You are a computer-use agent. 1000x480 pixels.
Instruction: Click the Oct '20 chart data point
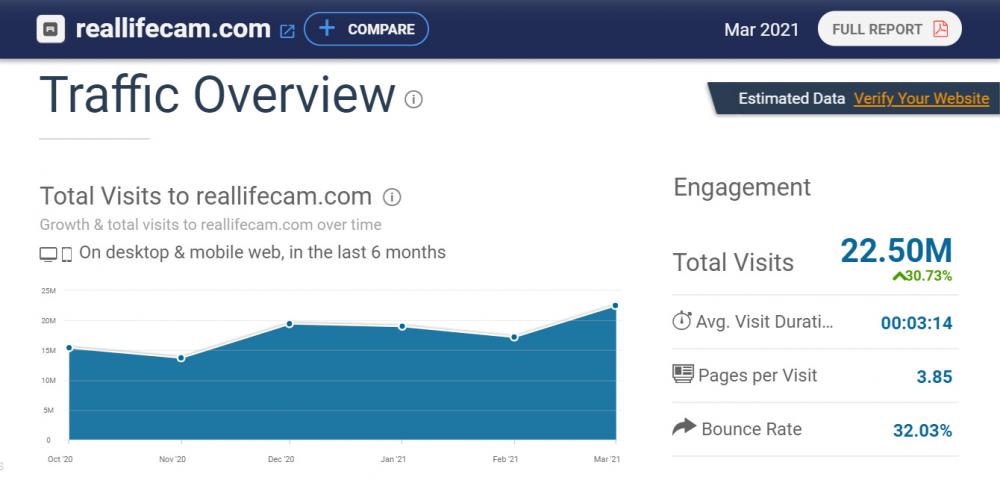coord(69,348)
